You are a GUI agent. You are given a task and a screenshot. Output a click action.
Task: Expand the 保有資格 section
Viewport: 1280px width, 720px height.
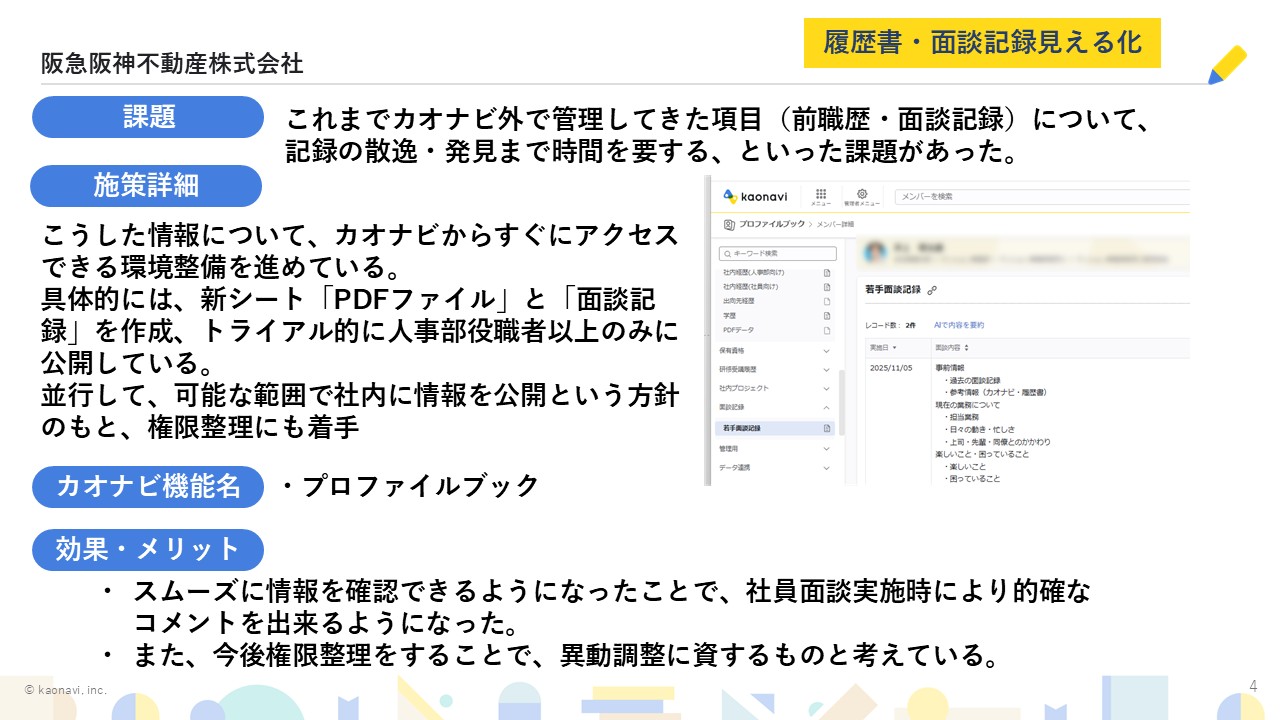tap(826, 351)
